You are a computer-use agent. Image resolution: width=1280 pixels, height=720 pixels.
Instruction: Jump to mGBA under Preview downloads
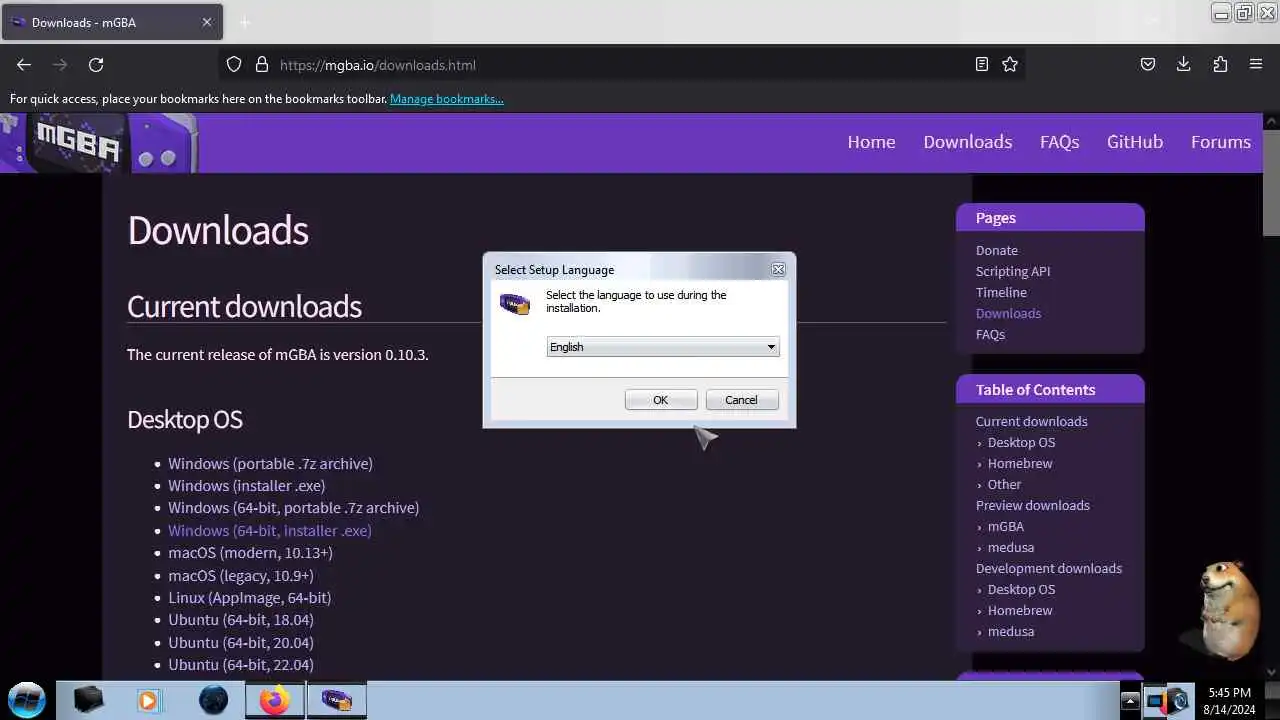(1005, 526)
